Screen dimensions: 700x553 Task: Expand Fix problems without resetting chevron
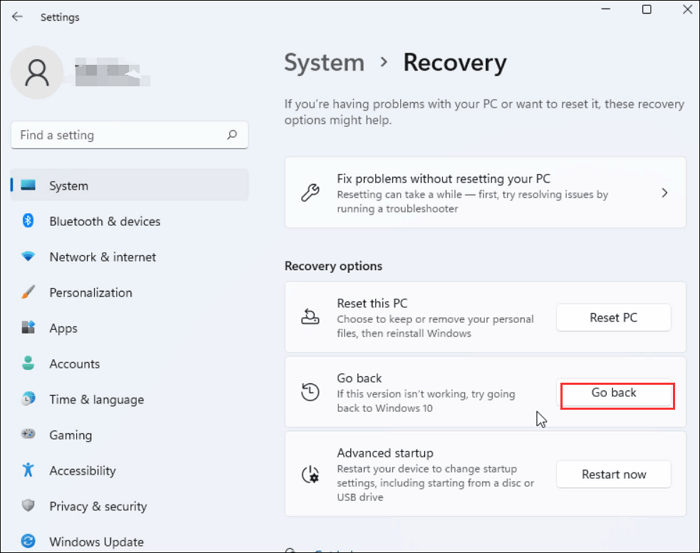[x=665, y=193]
